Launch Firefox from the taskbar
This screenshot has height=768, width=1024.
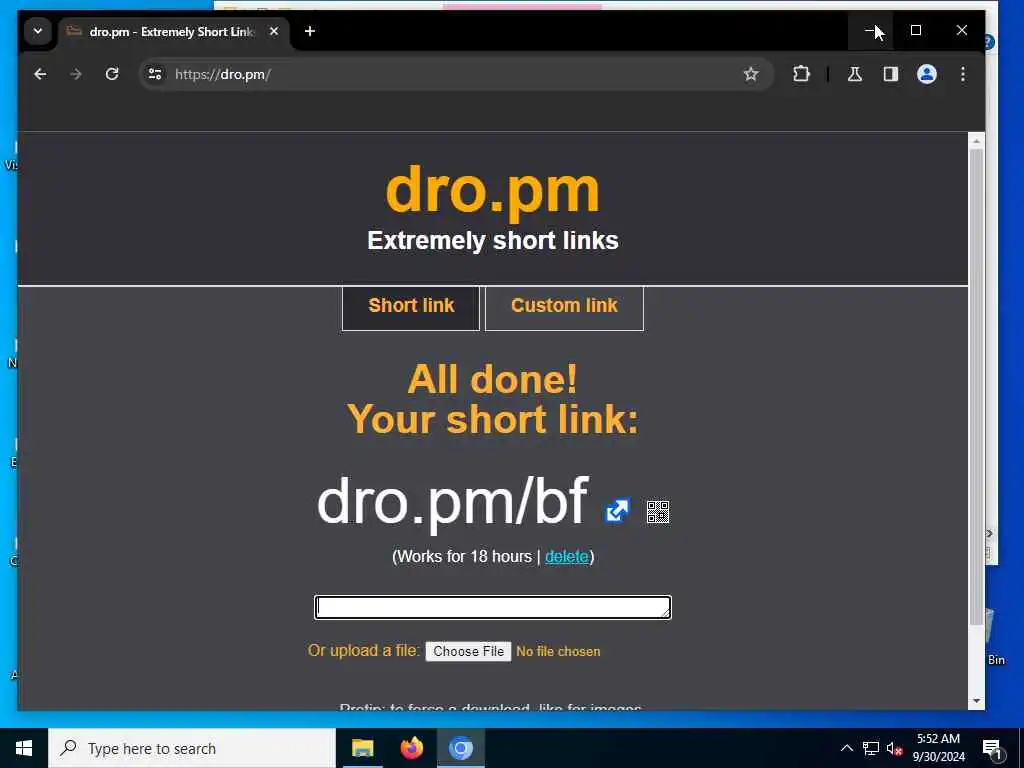[x=411, y=748]
